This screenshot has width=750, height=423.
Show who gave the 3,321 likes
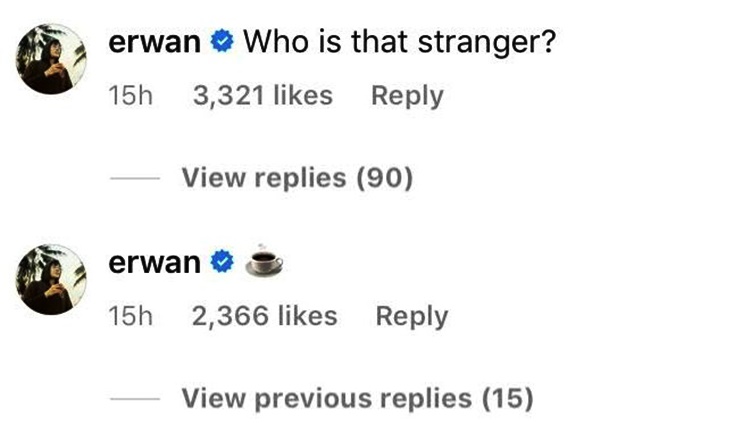[x=261, y=96]
